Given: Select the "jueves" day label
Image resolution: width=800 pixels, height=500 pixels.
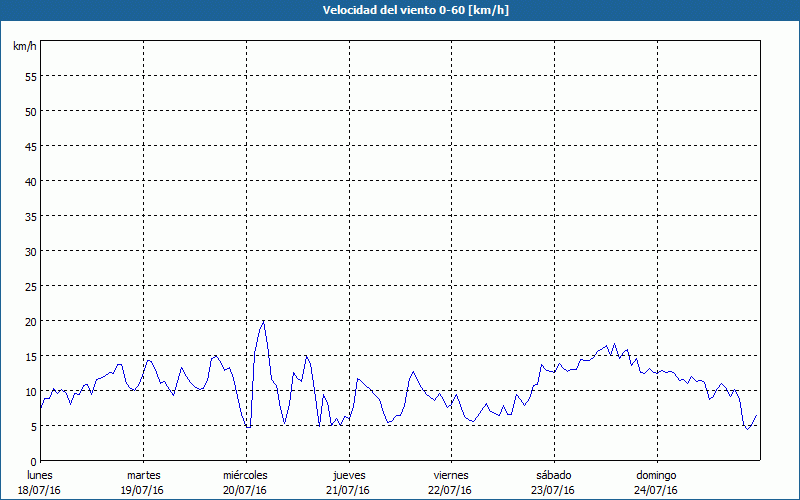Looking at the screenshot, I should click(348, 475).
